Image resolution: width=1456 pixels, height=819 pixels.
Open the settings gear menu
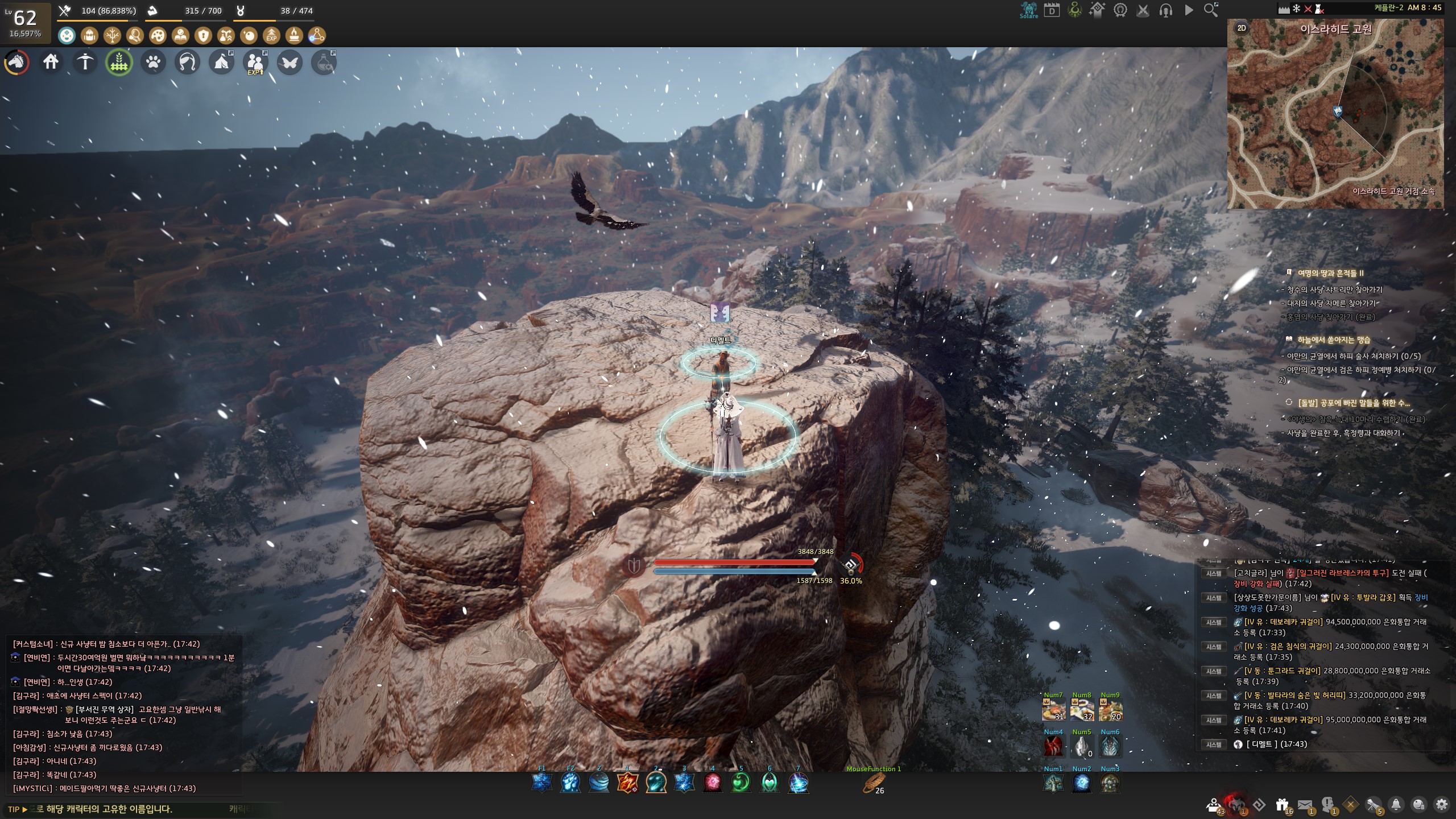coord(1441,805)
